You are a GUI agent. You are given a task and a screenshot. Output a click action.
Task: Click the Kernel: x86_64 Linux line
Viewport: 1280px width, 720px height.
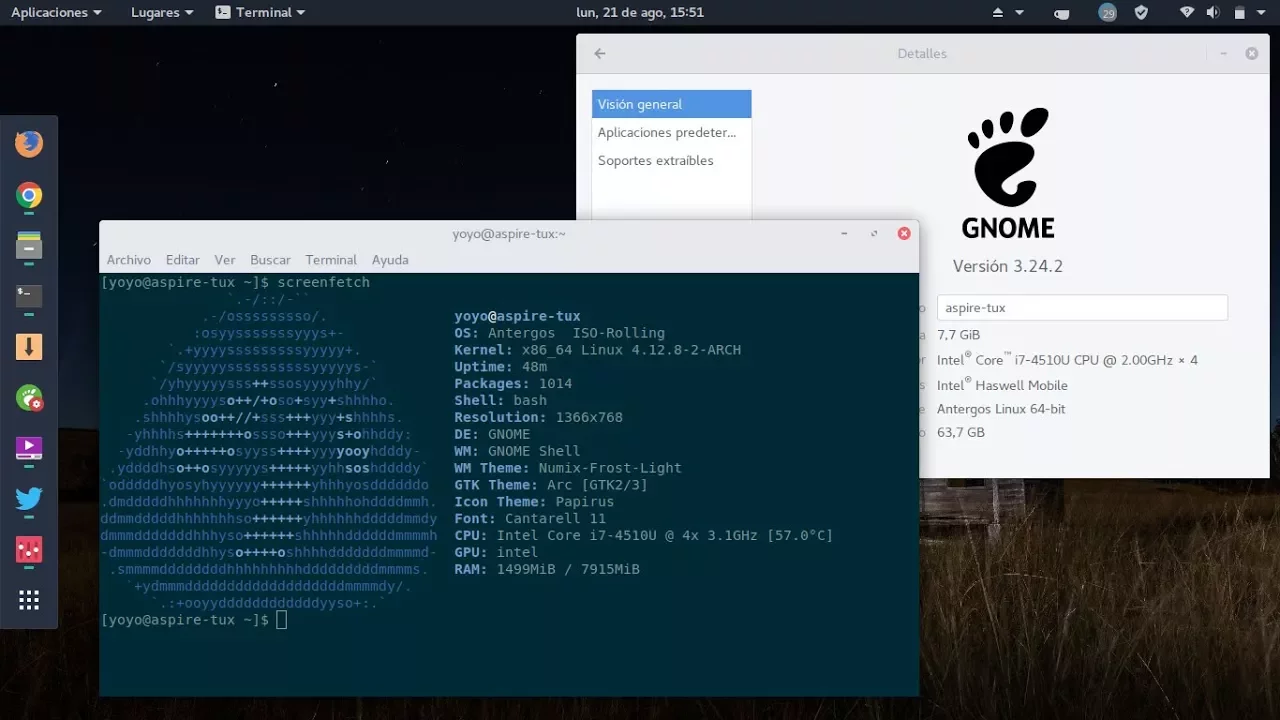click(x=597, y=350)
